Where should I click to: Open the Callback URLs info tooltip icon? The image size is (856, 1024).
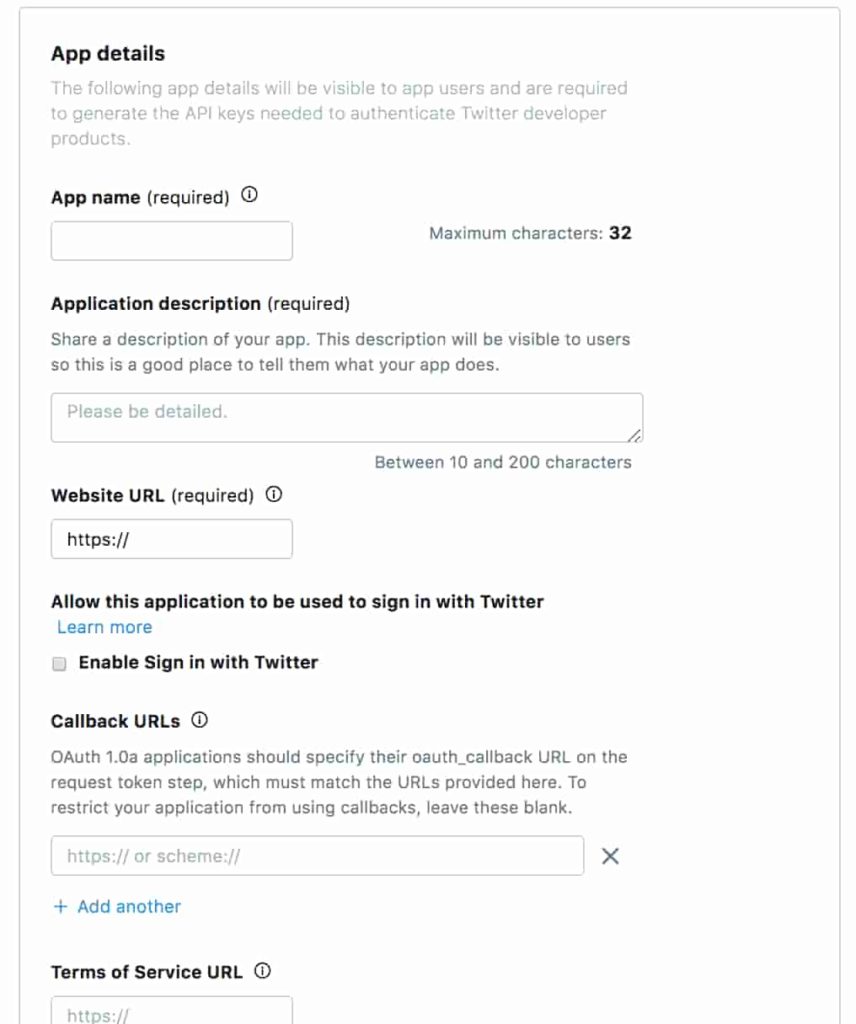pos(199,720)
